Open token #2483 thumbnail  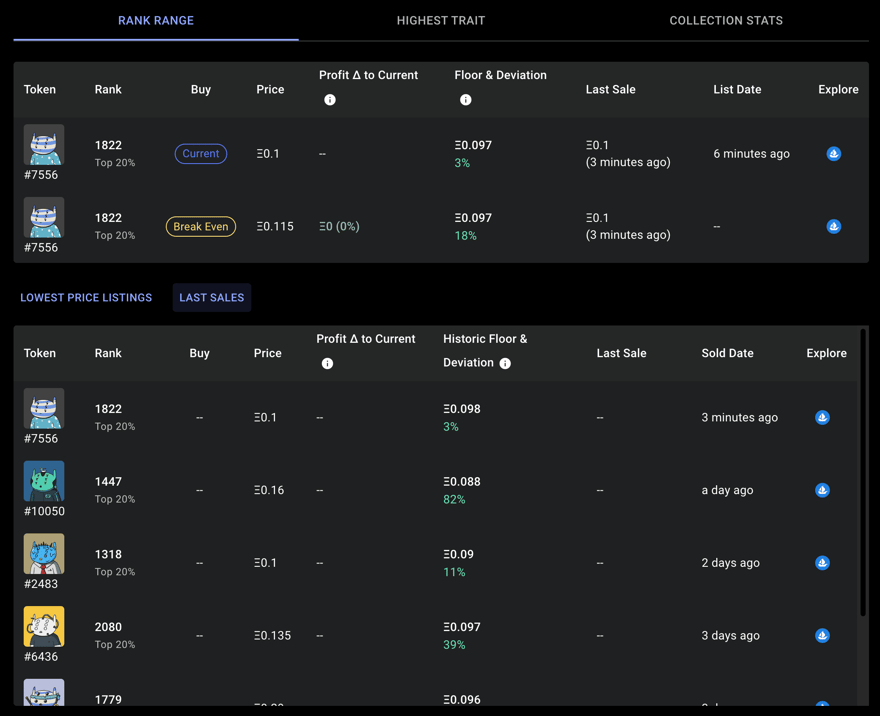pyautogui.click(x=44, y=554)
